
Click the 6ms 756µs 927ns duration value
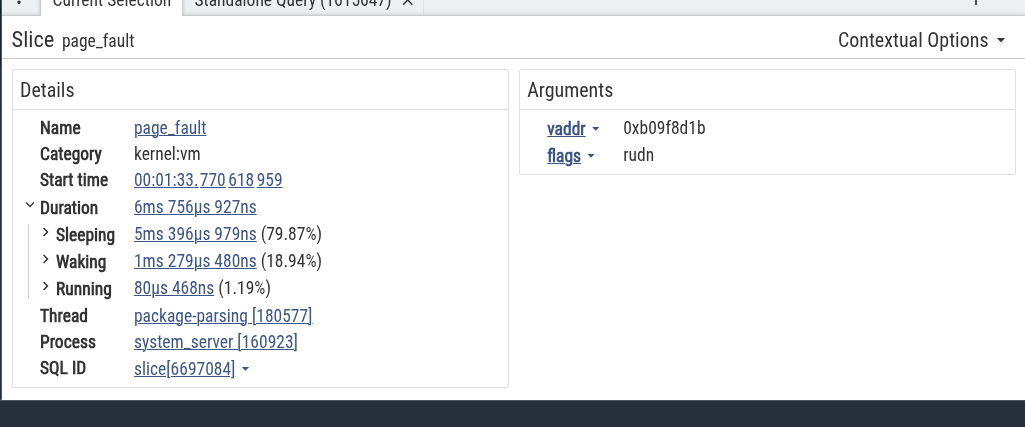195,208
